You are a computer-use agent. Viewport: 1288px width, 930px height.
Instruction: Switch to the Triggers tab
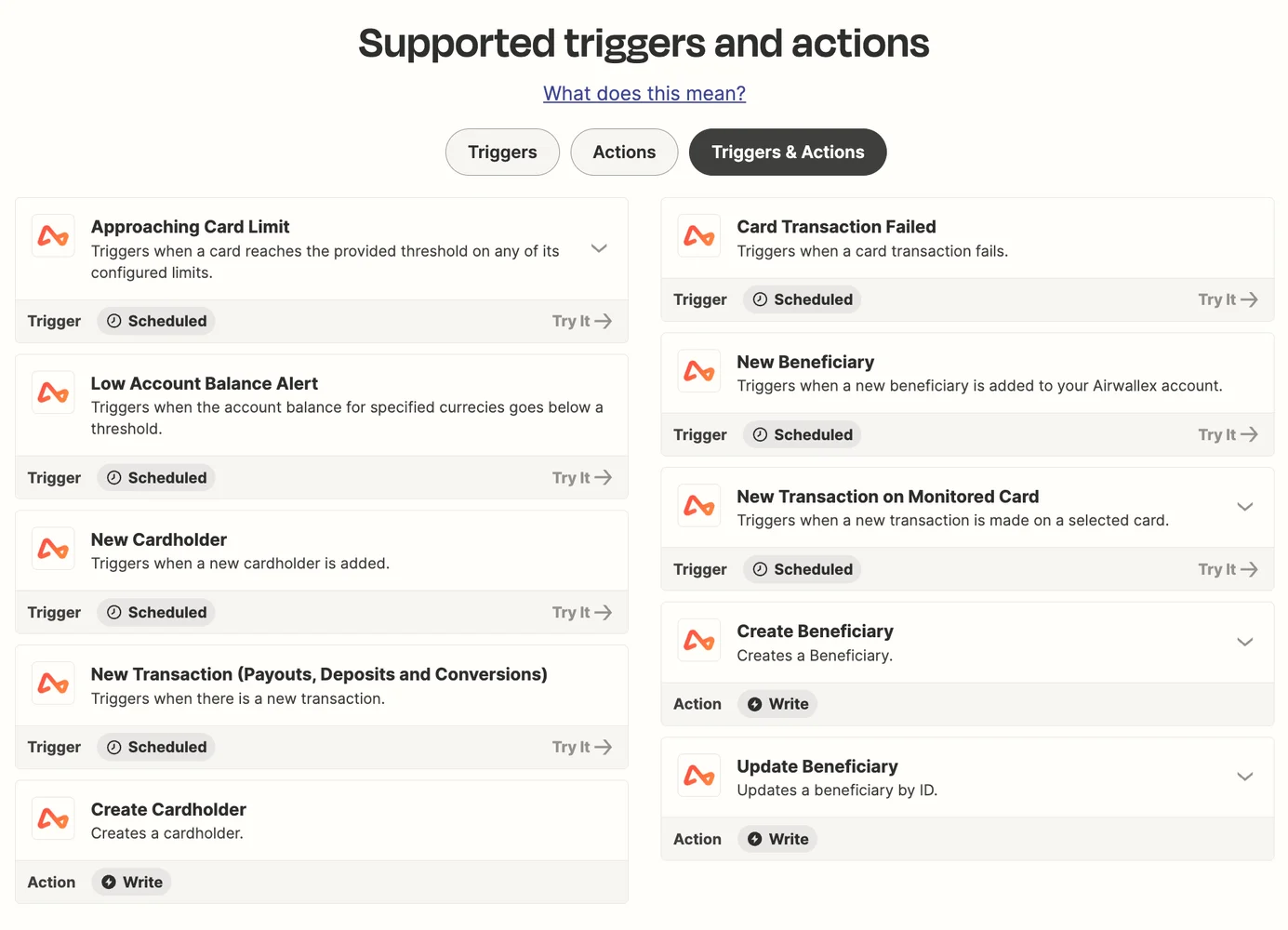point(502,152)
